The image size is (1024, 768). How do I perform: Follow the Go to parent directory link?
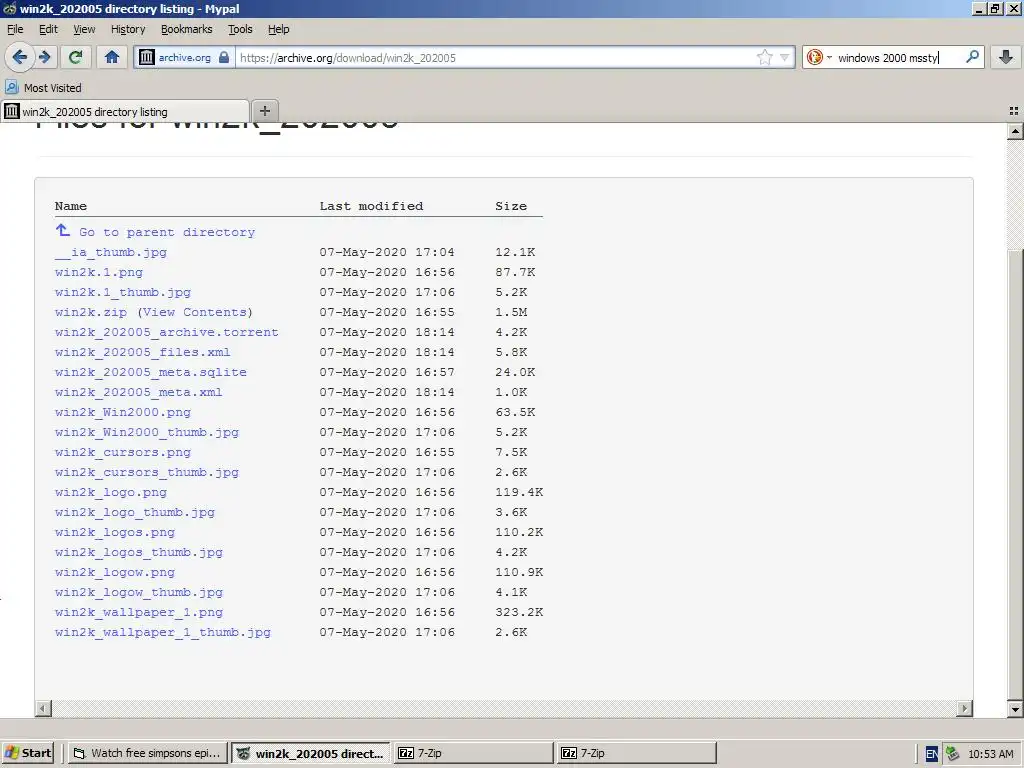(167, 232)
